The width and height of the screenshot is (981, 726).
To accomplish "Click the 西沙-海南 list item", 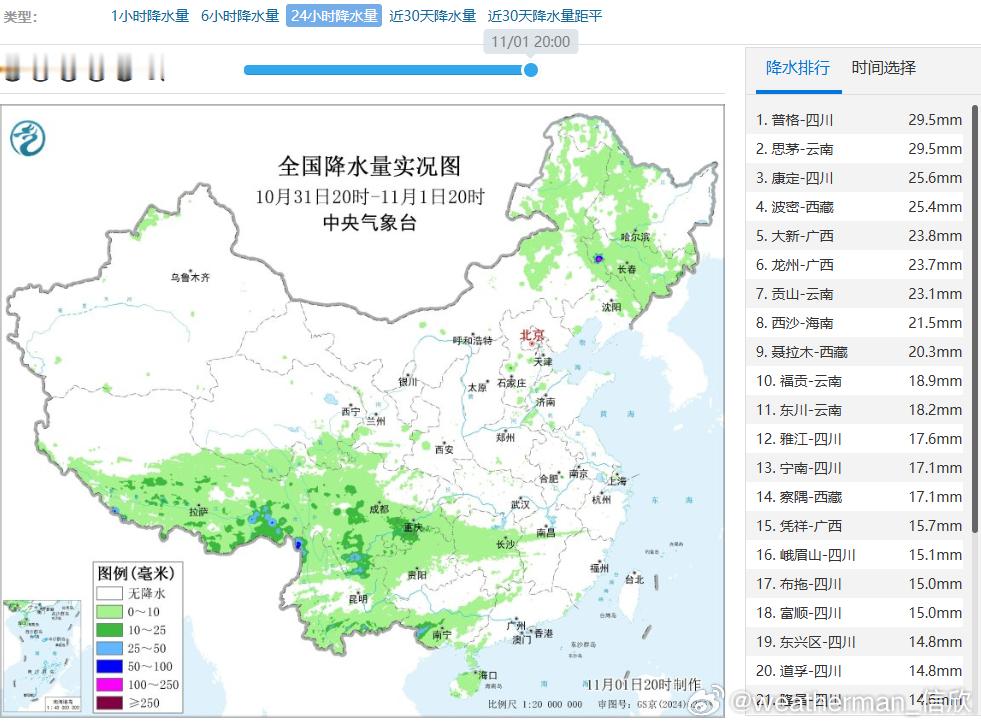I will coord(855,322).
